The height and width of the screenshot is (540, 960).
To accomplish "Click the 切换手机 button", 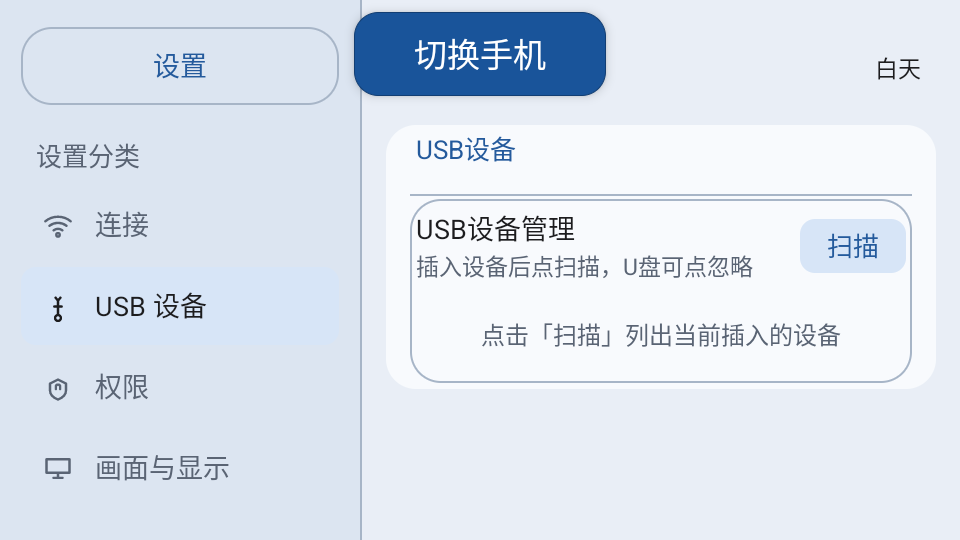I will click(x=480, y=54).
